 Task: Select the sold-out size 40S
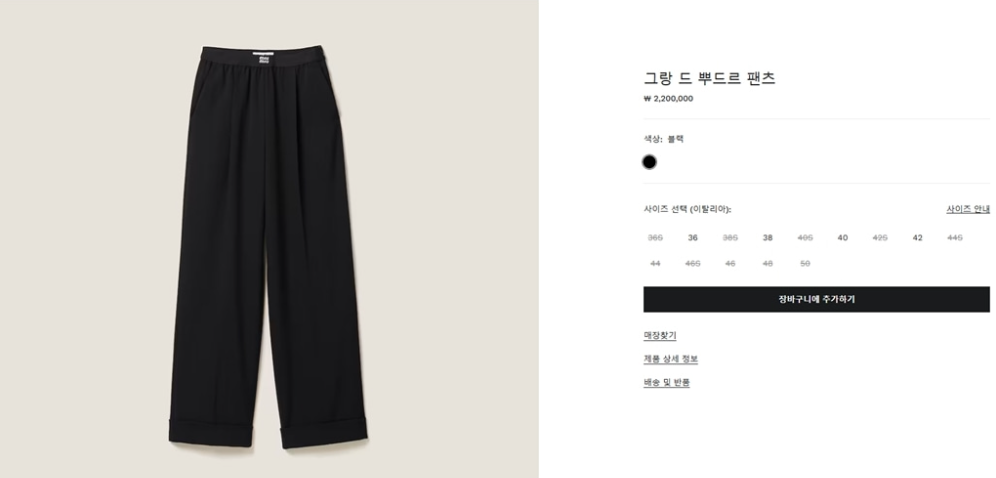[x=805, y=238]
